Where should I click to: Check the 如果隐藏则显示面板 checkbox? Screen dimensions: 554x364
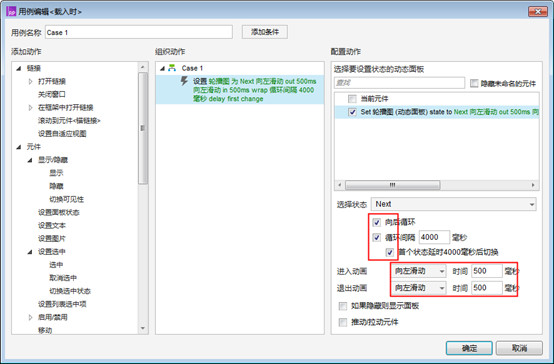pyautogui.click(x=342, y=306)
